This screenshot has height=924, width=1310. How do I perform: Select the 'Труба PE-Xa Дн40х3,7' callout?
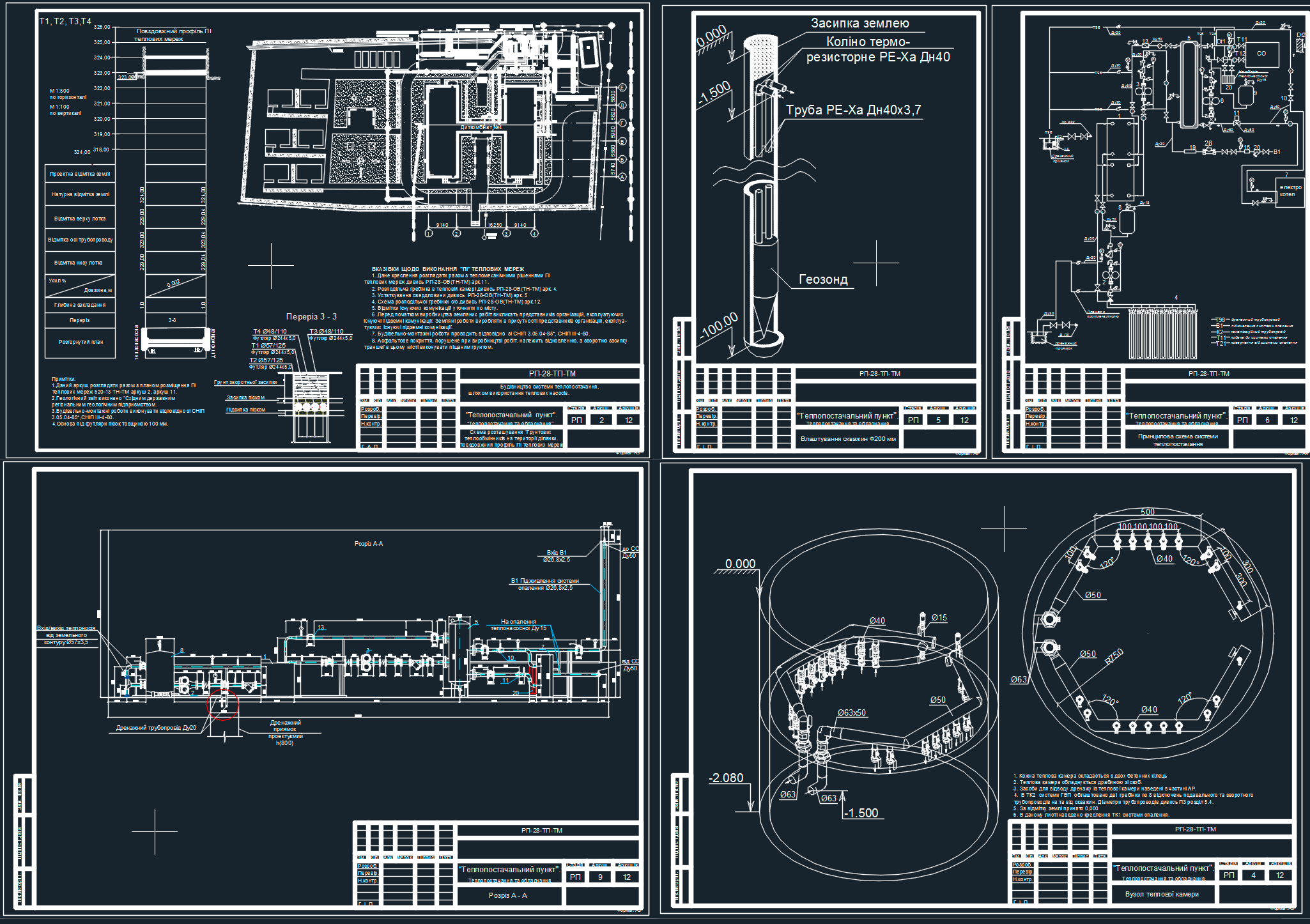point(853,110)
